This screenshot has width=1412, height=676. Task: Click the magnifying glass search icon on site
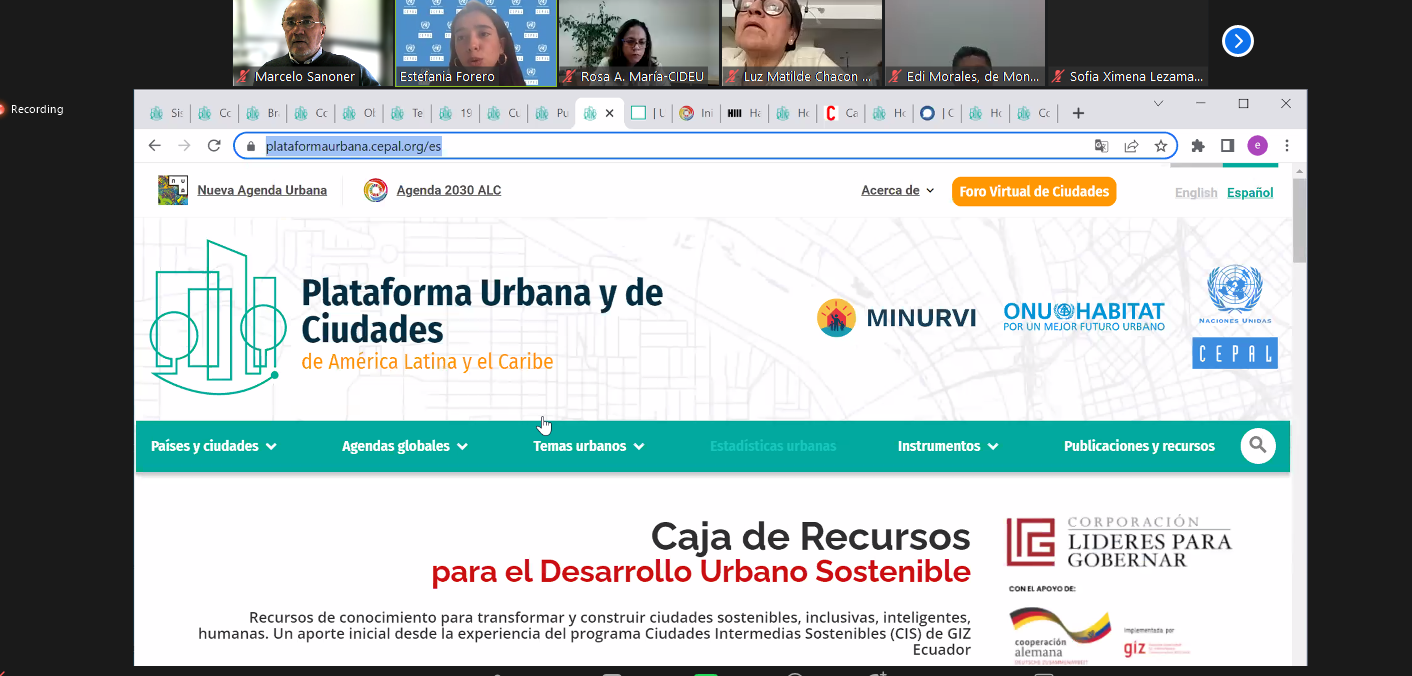point(1258,446)
